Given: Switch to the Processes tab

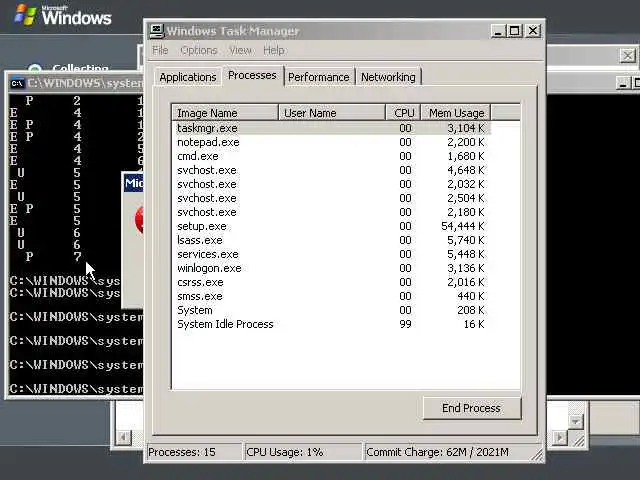Looking at the screenshot, I should point(252,76).
